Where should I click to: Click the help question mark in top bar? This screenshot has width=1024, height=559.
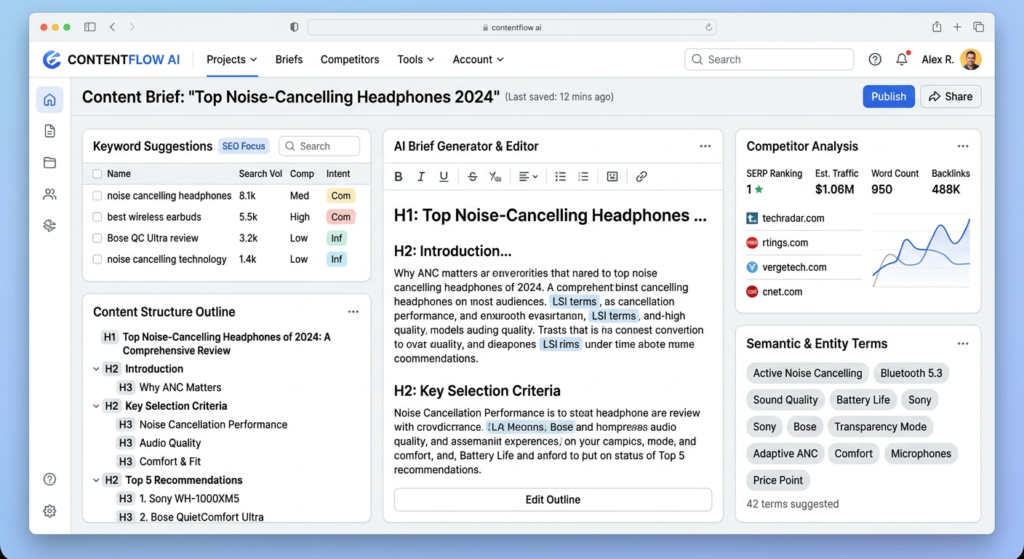[x=875, y=59]
